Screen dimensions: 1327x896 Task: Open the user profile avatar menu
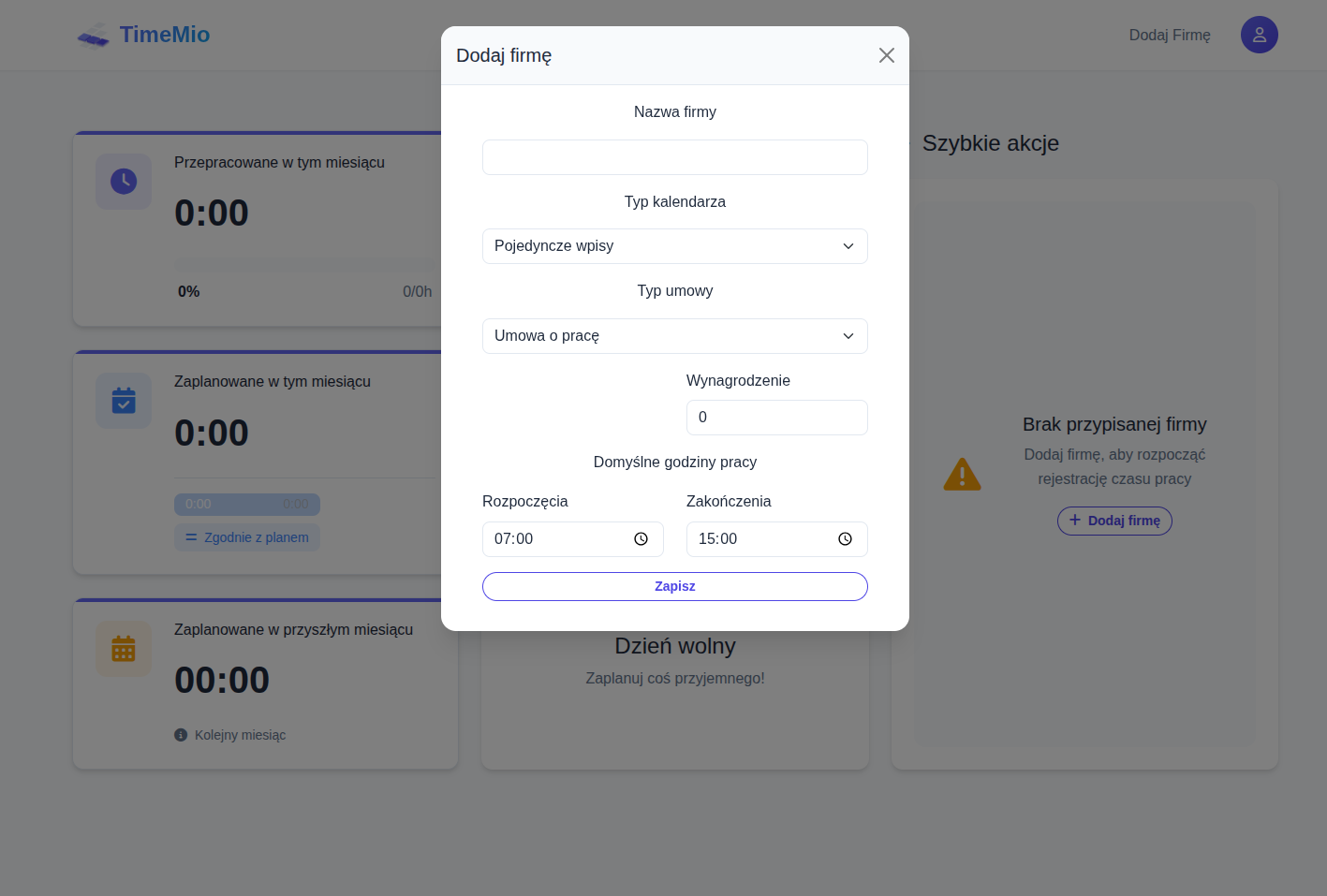(1259, 35)
